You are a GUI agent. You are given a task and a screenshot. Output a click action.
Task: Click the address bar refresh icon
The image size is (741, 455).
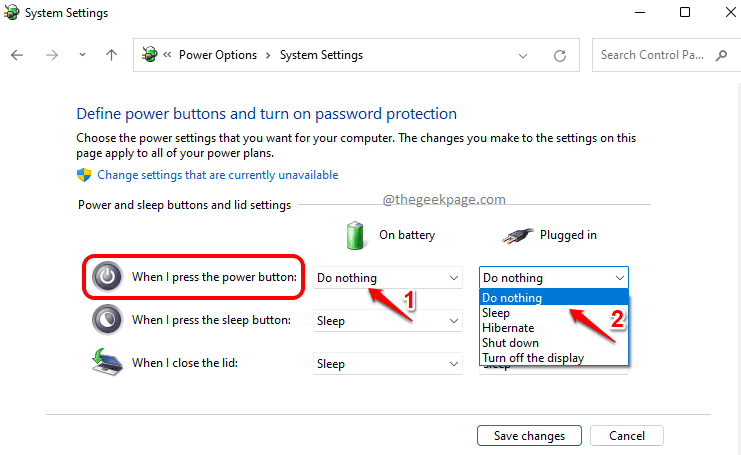click(x=560, y=55)
